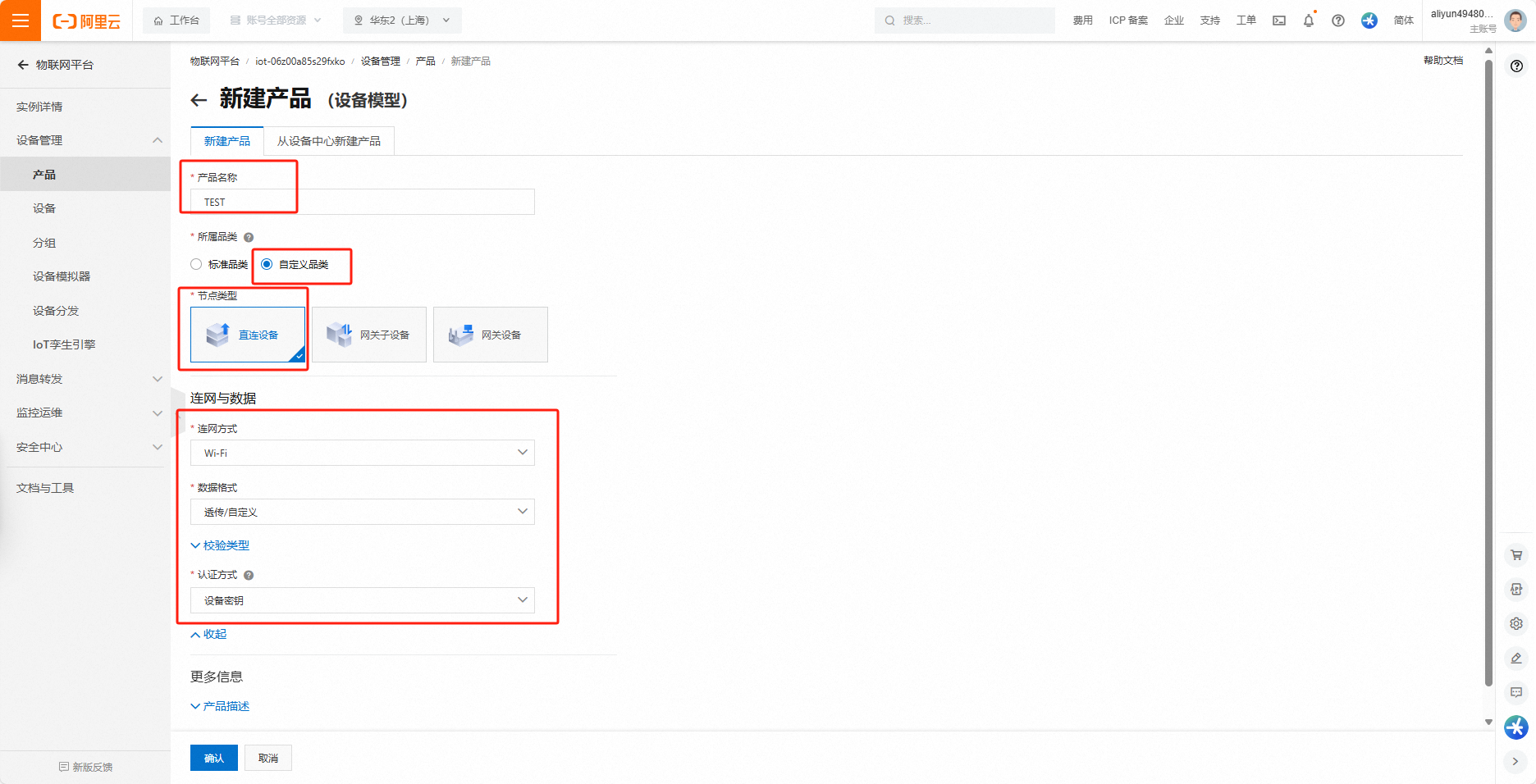Open the AI assistant icon in top bar
This screenshot has width=1536, height=784.
tap(1369, 21)
